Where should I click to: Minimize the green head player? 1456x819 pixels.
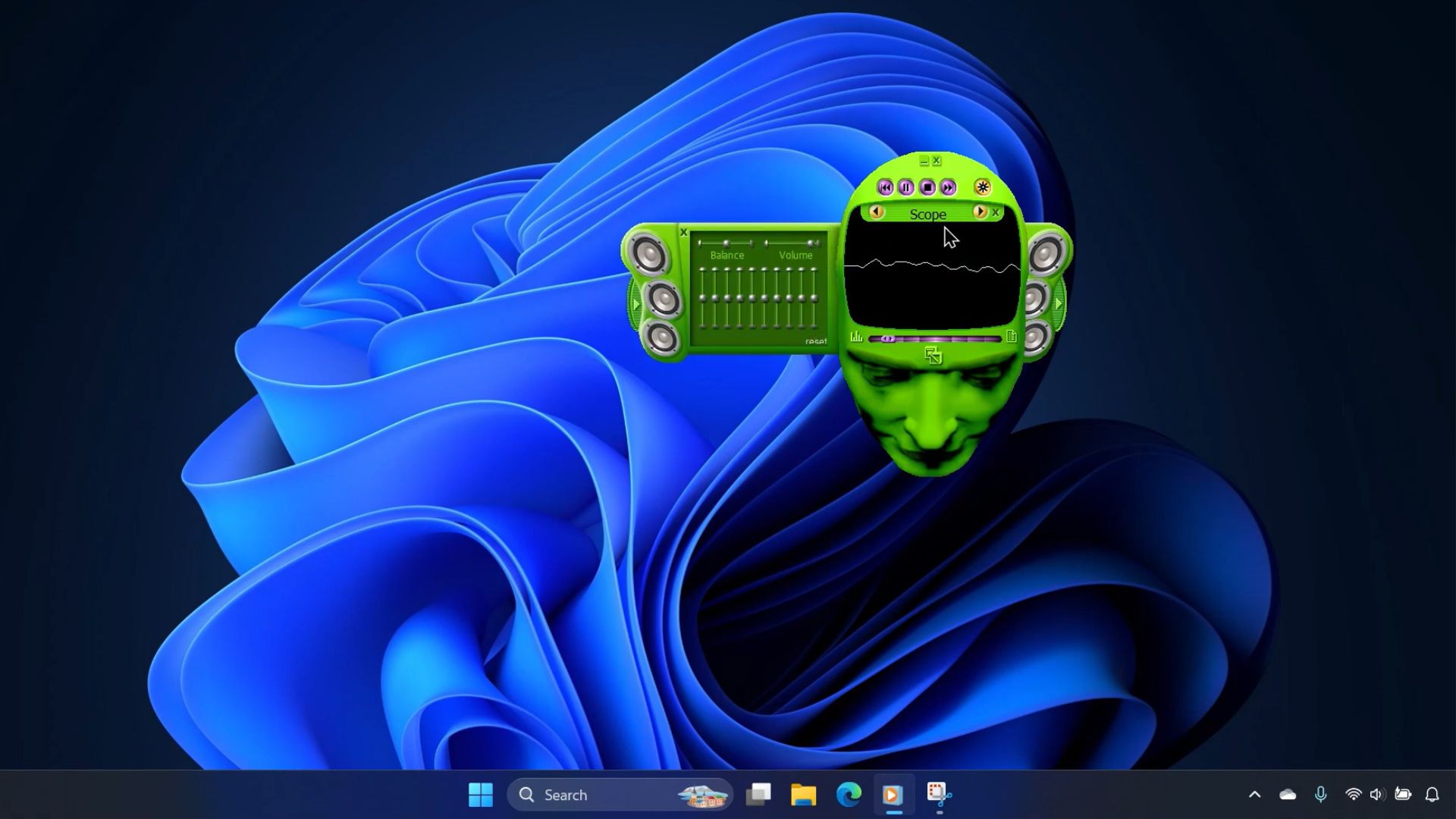pyautogui.click(x=924, y=161)
